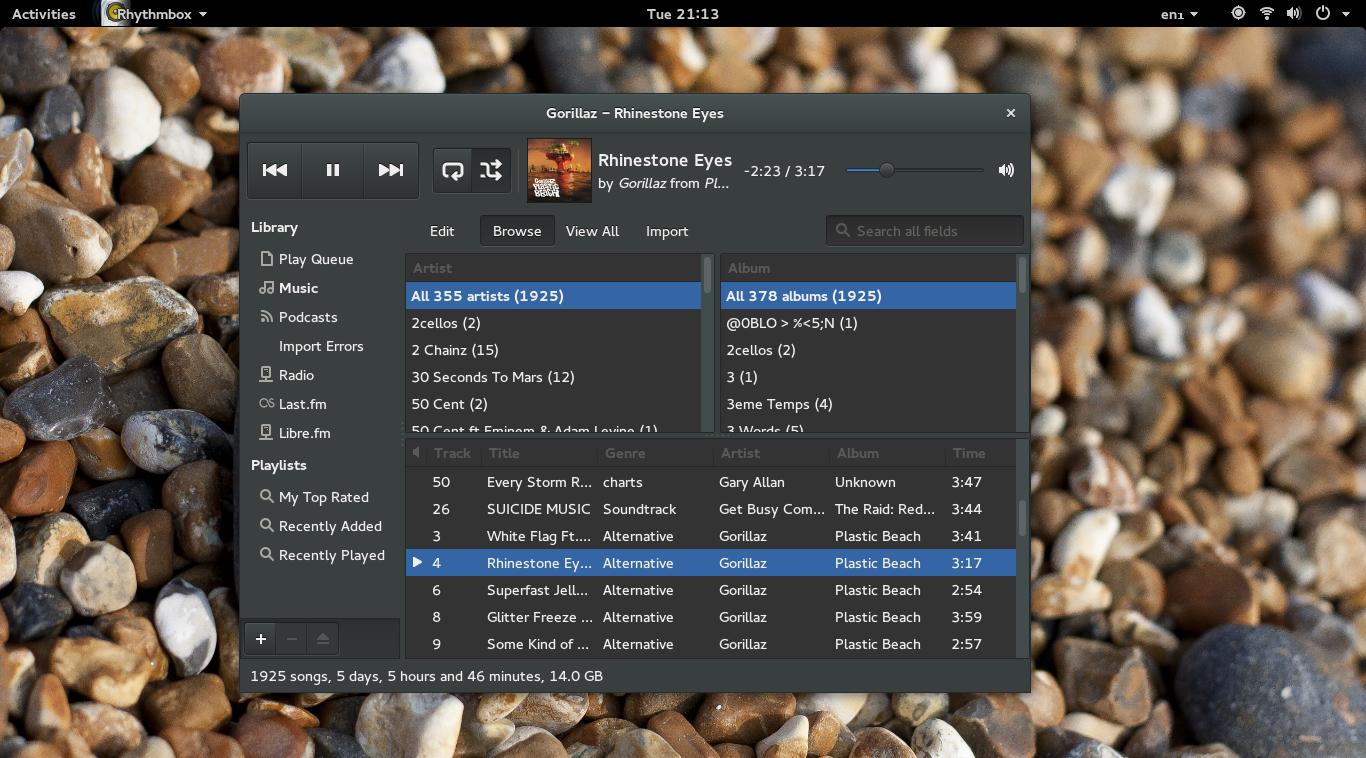Select All 378 albums entry

pos(868,296)
